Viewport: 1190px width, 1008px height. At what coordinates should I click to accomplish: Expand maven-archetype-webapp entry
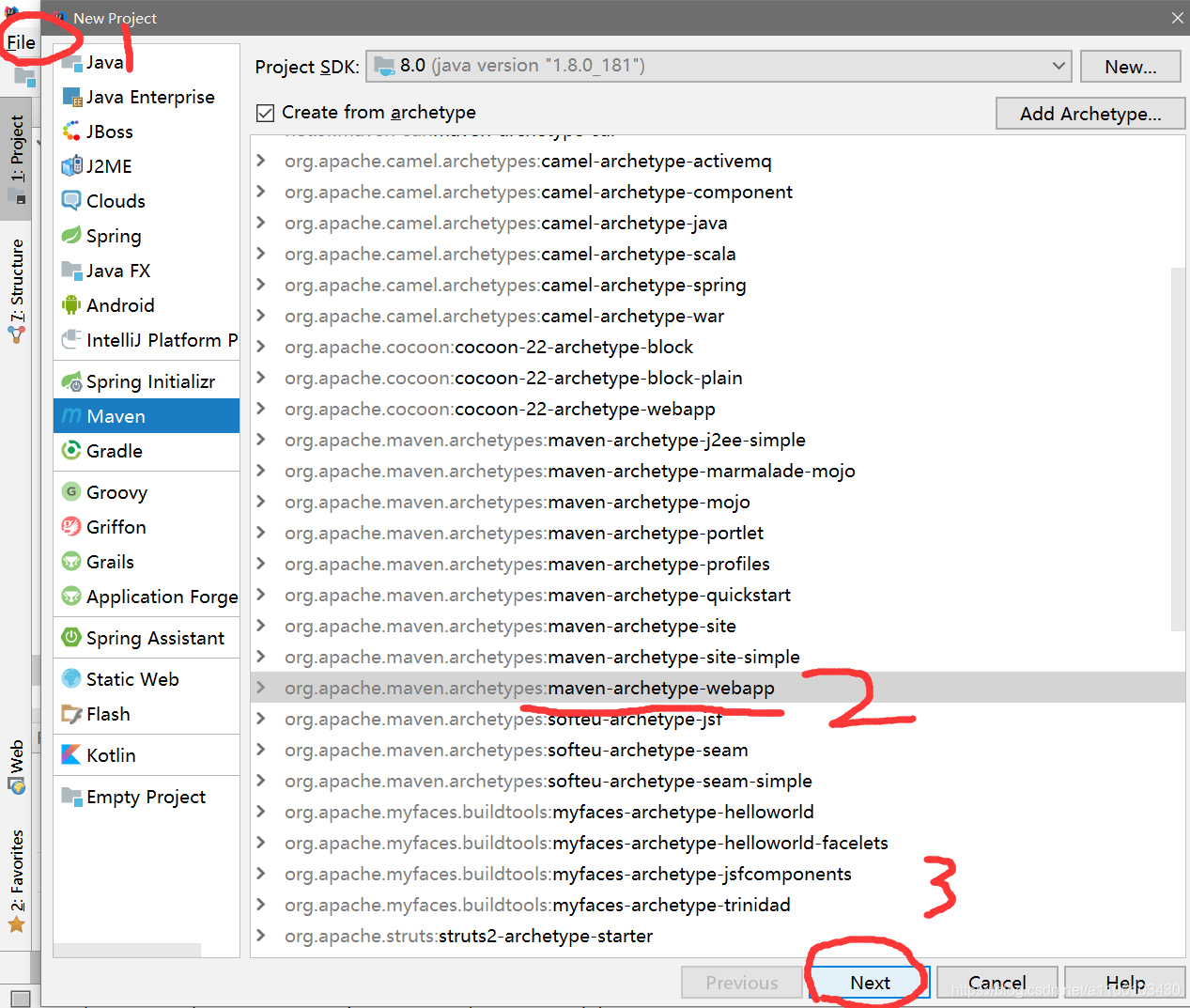(x=261, y=688)
